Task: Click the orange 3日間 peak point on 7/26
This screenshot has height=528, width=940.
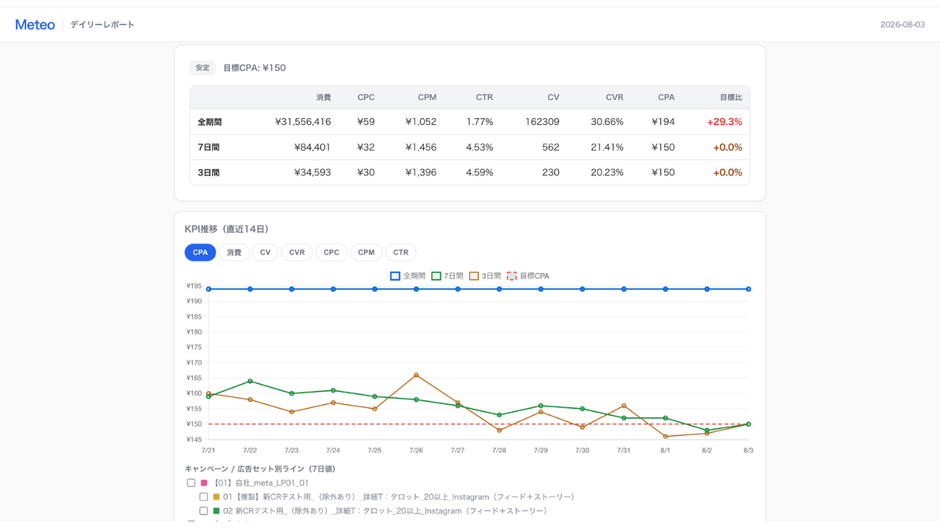Action: 416,375
